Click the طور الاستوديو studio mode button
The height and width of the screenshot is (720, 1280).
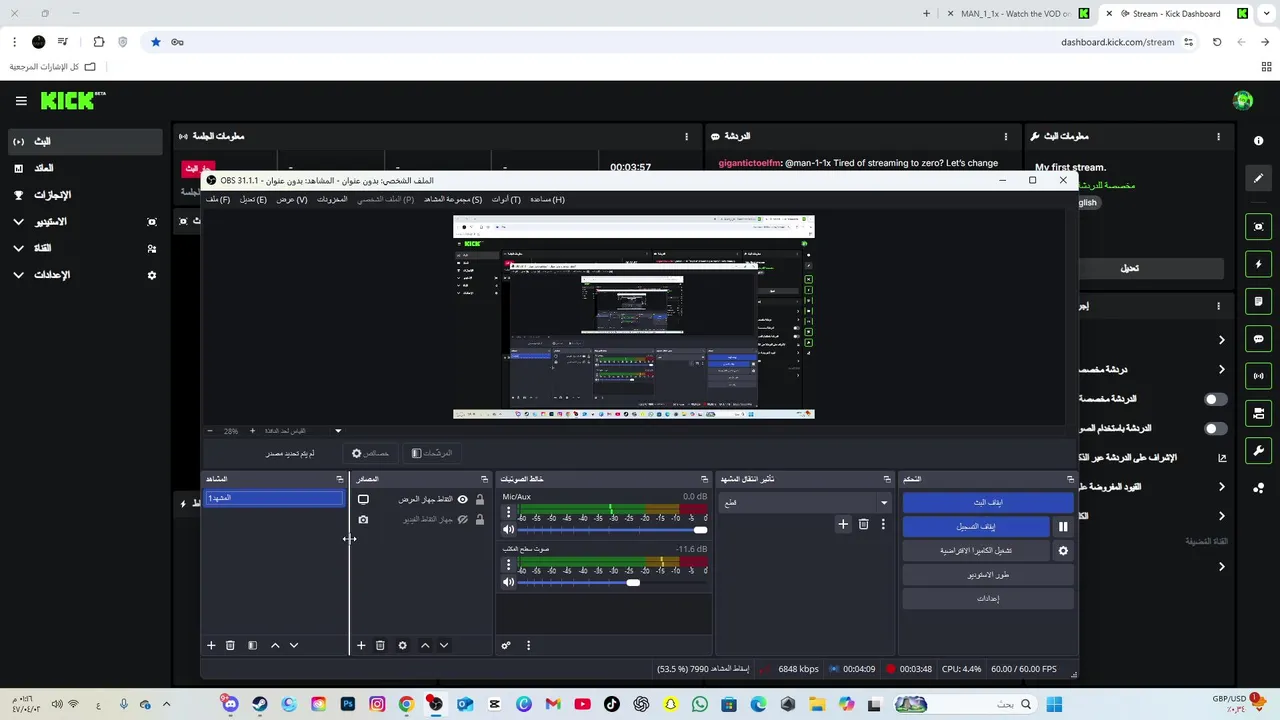click(x=988, y=574)
